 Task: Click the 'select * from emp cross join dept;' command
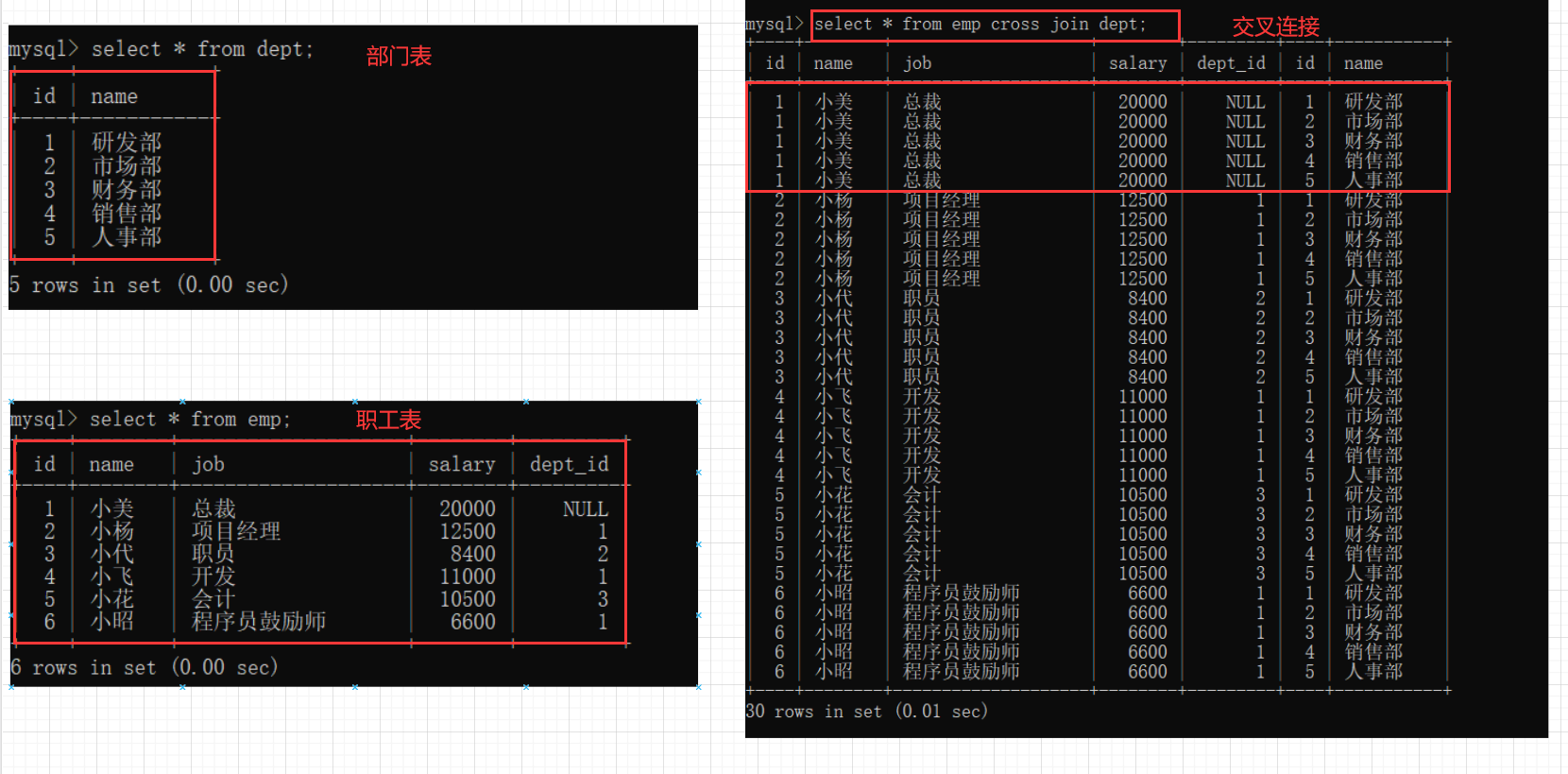click(x=980, y=25)
